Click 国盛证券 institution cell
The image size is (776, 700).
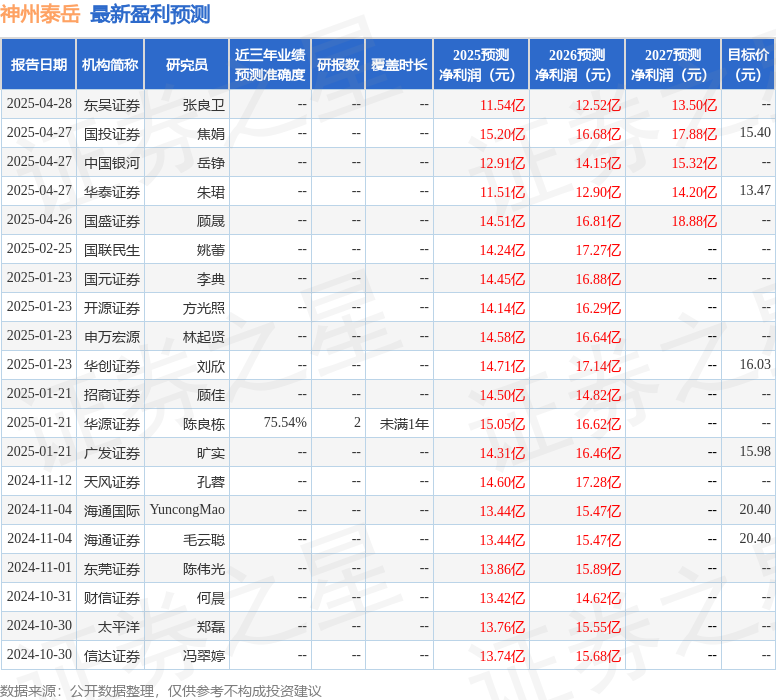[x=112, y=221]
